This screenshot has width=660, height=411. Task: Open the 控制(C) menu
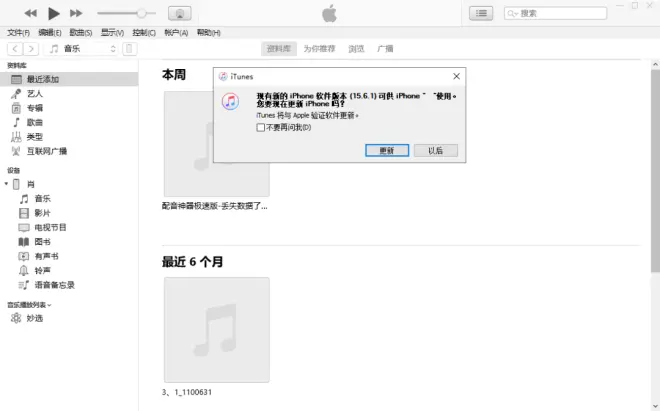coord(144,32)
